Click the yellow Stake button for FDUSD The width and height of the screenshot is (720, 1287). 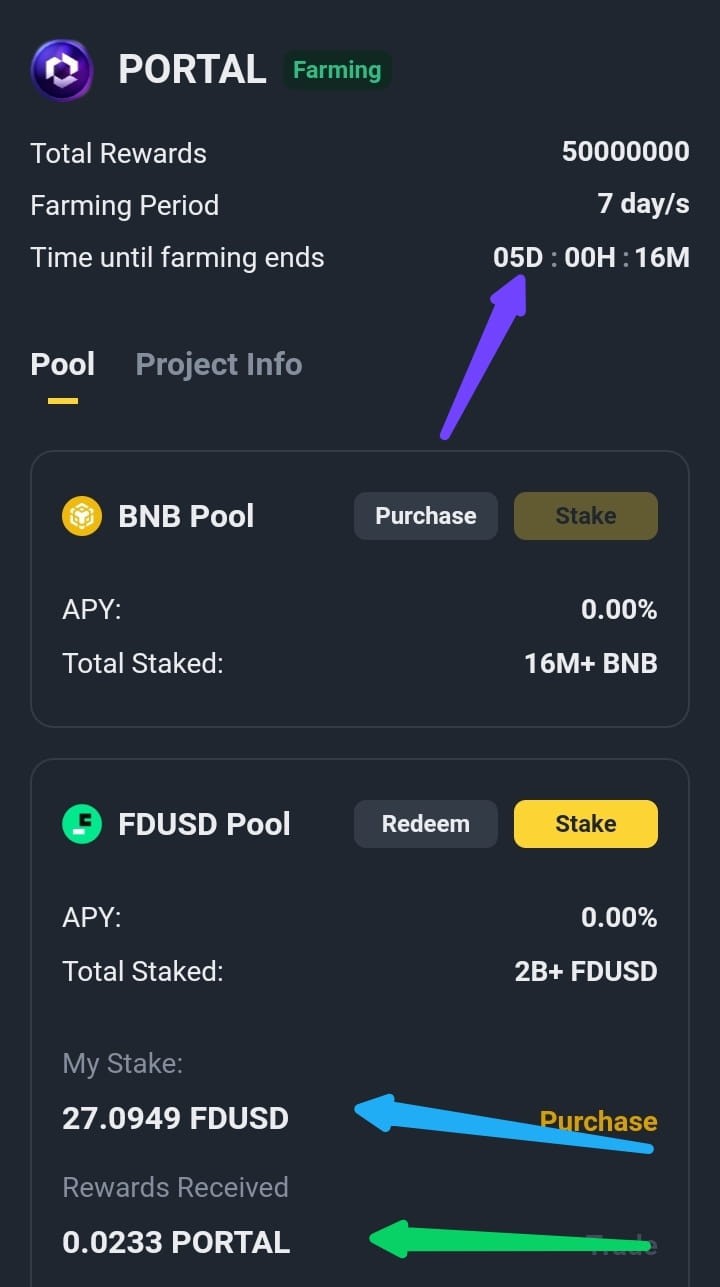tap(586, 824)
